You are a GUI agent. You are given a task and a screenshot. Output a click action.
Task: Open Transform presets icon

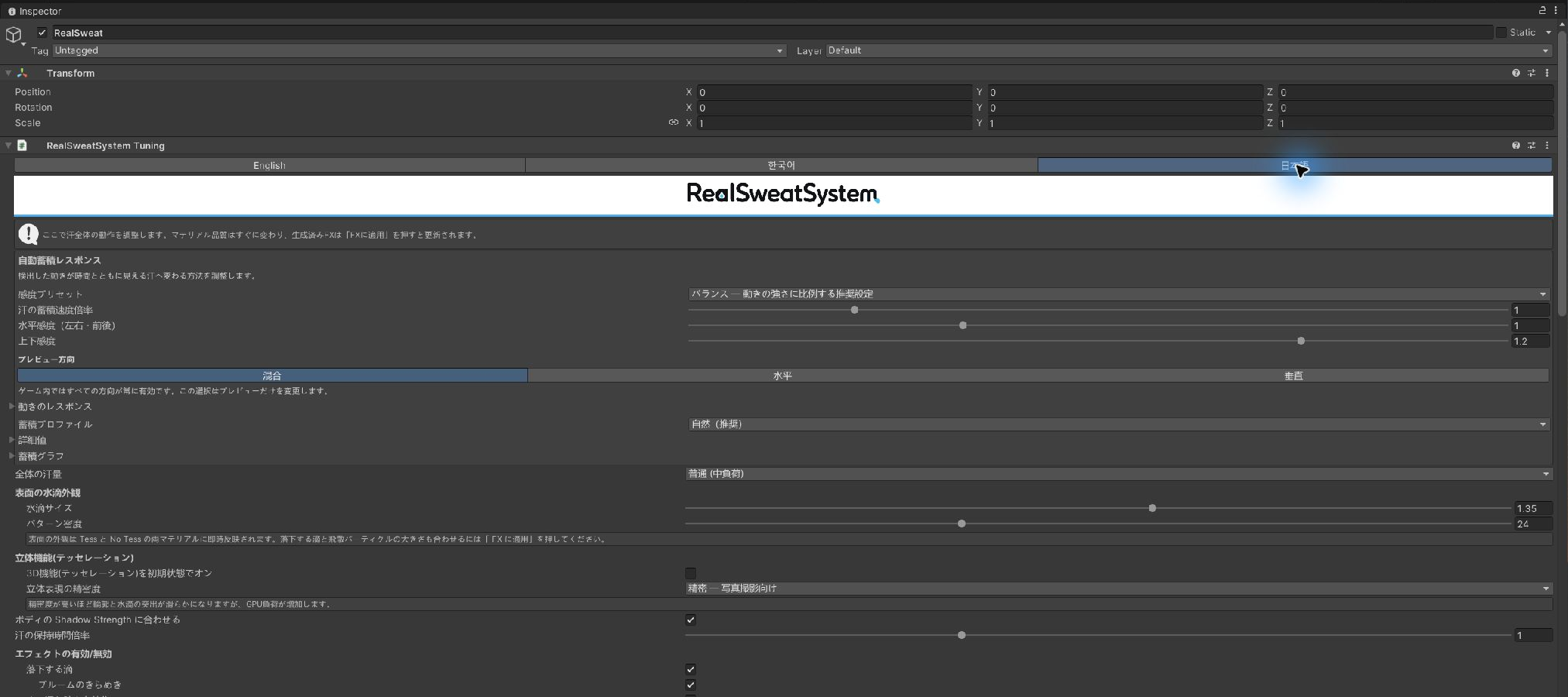(x=1531, y=73)
